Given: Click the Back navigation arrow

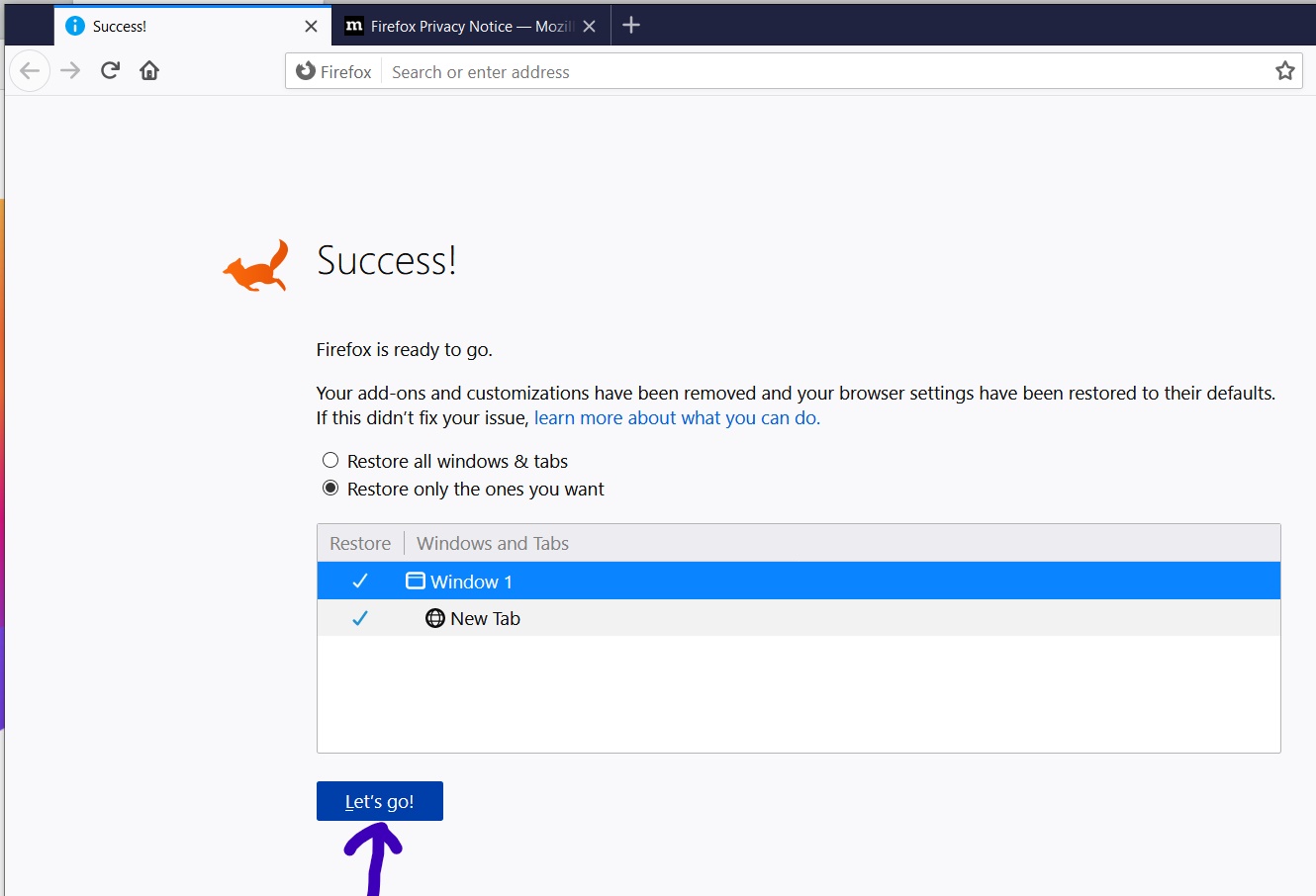Looking at the screenshot, I should (x=30, y=71).
